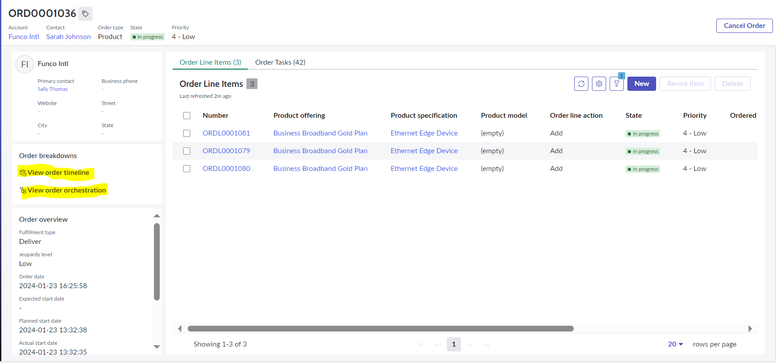Click the Delete button
Image resolution: width=776 pixels, height=363 pixels.
pyautogui.click(x=732, y=84)
